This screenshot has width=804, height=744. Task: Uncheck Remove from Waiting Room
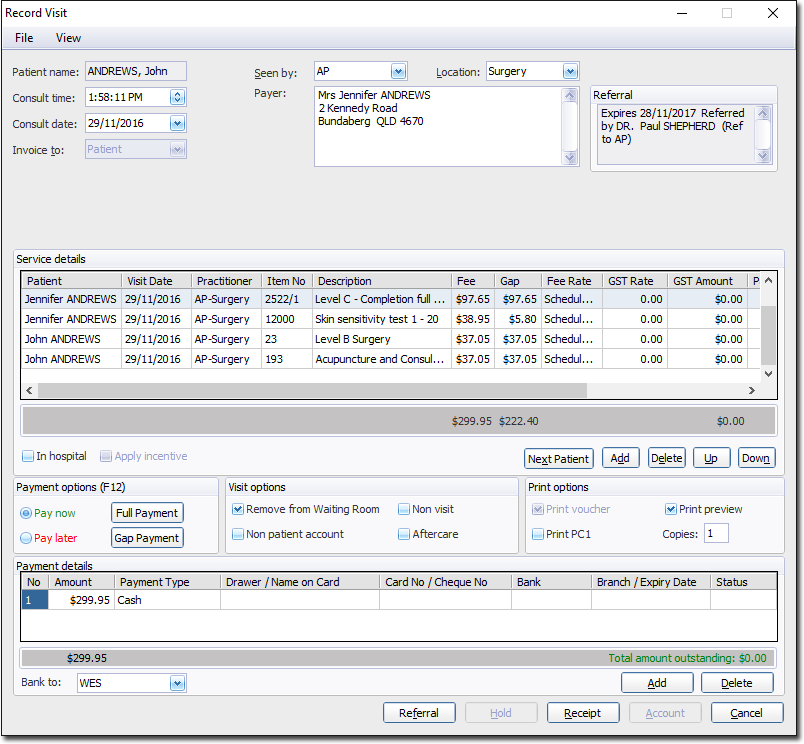(238, 509)
